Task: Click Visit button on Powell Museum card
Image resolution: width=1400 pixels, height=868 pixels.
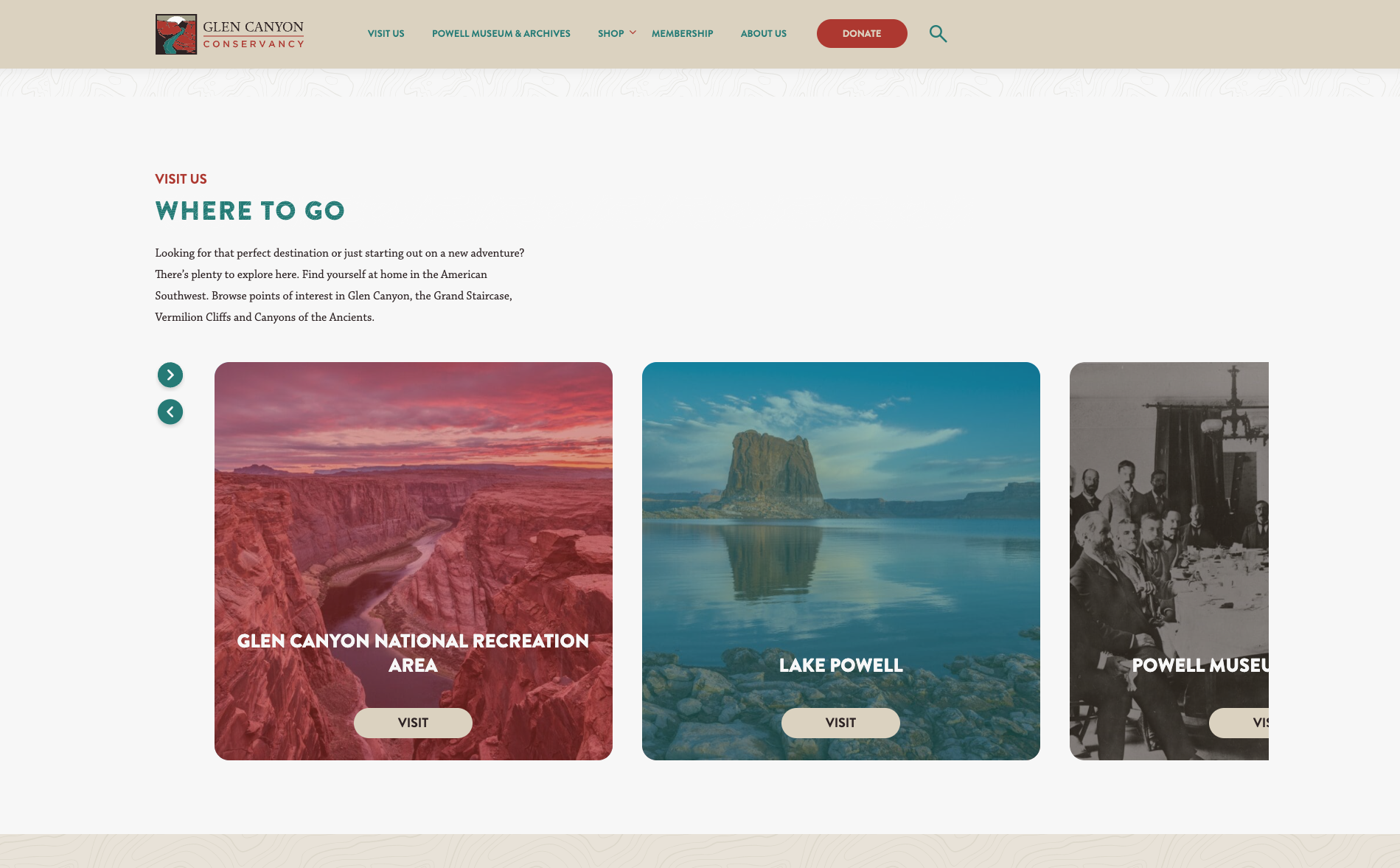Action: tap(1239, 723)
